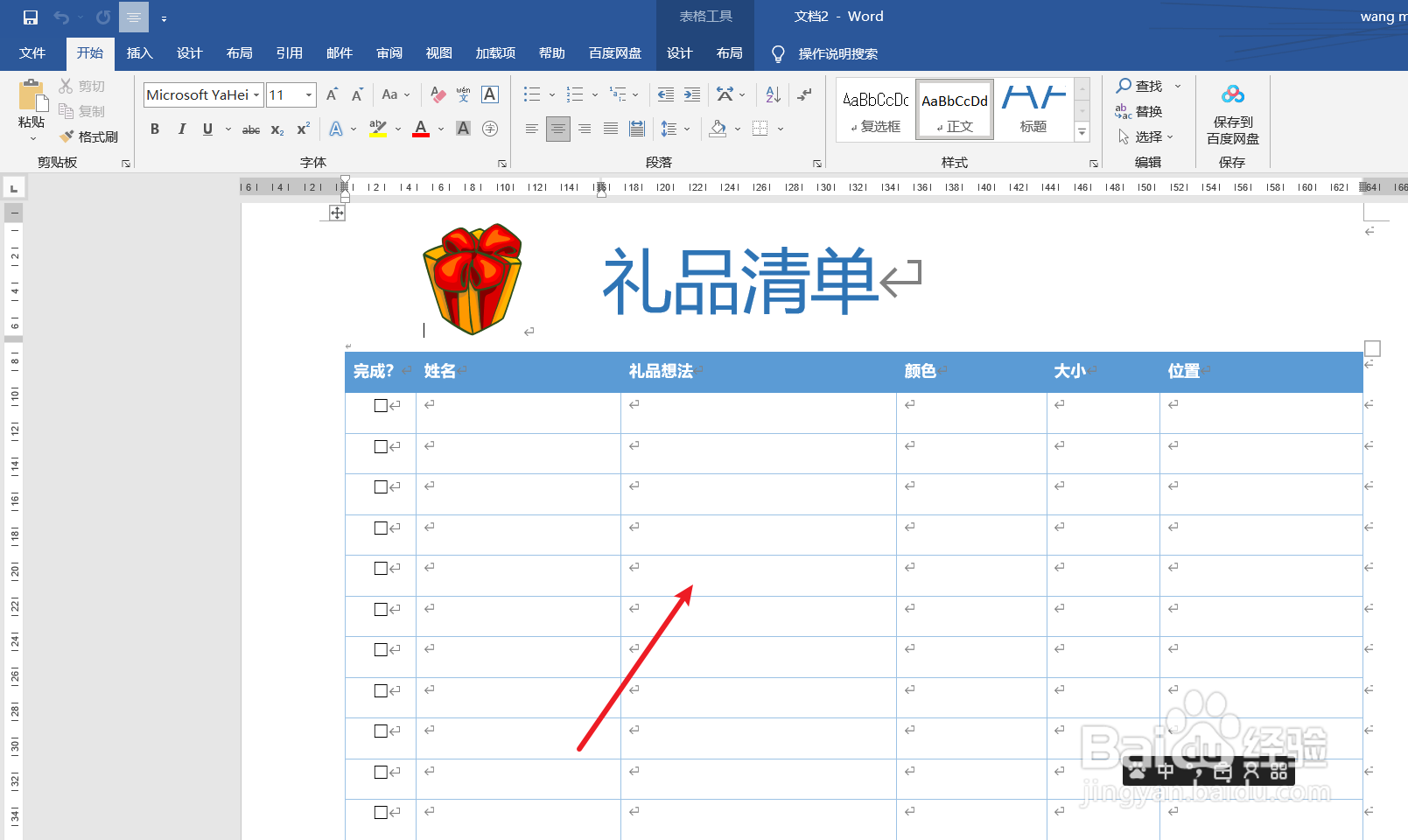
Task: Click the 查找 find button
Action: pyautogui.click(x=1139, y=86)
